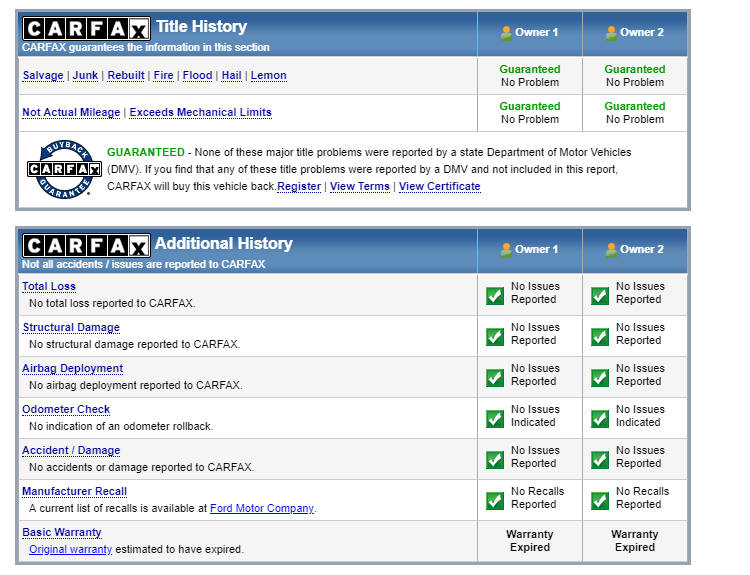The height and width of the screenshot is (575, 750).
Task: Click the Owner 2 person icon in Title History
Action: 611,33
